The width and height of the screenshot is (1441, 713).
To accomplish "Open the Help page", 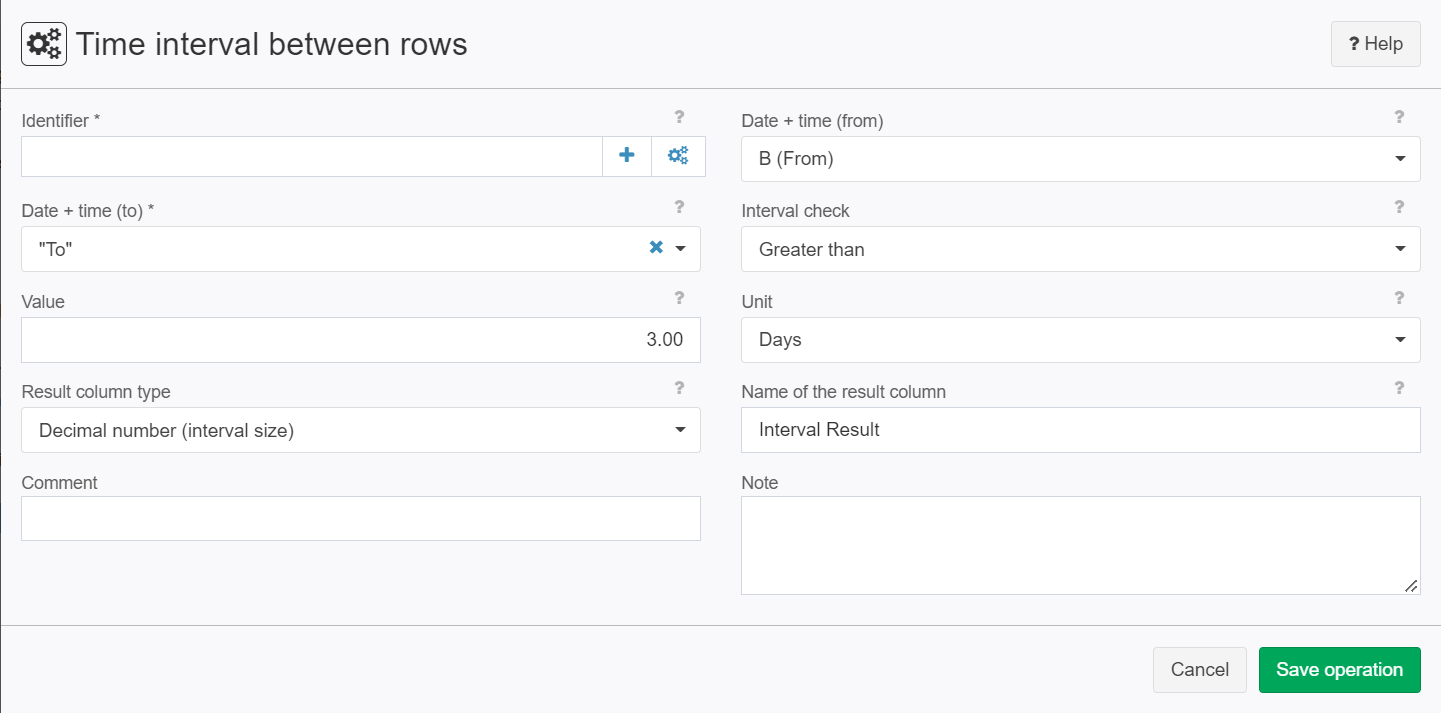I will coord(1375,44).
